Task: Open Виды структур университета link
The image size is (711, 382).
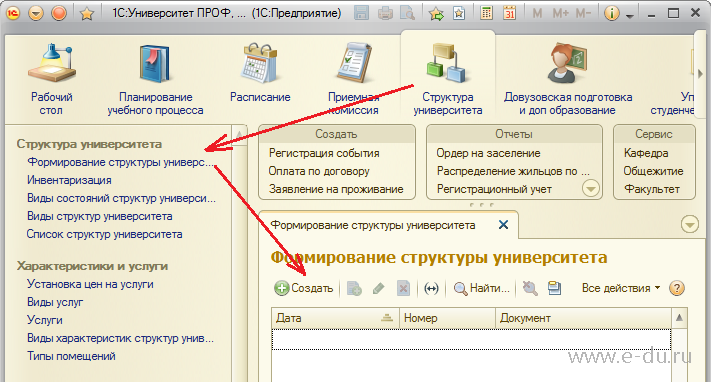Action: [99, 216]
